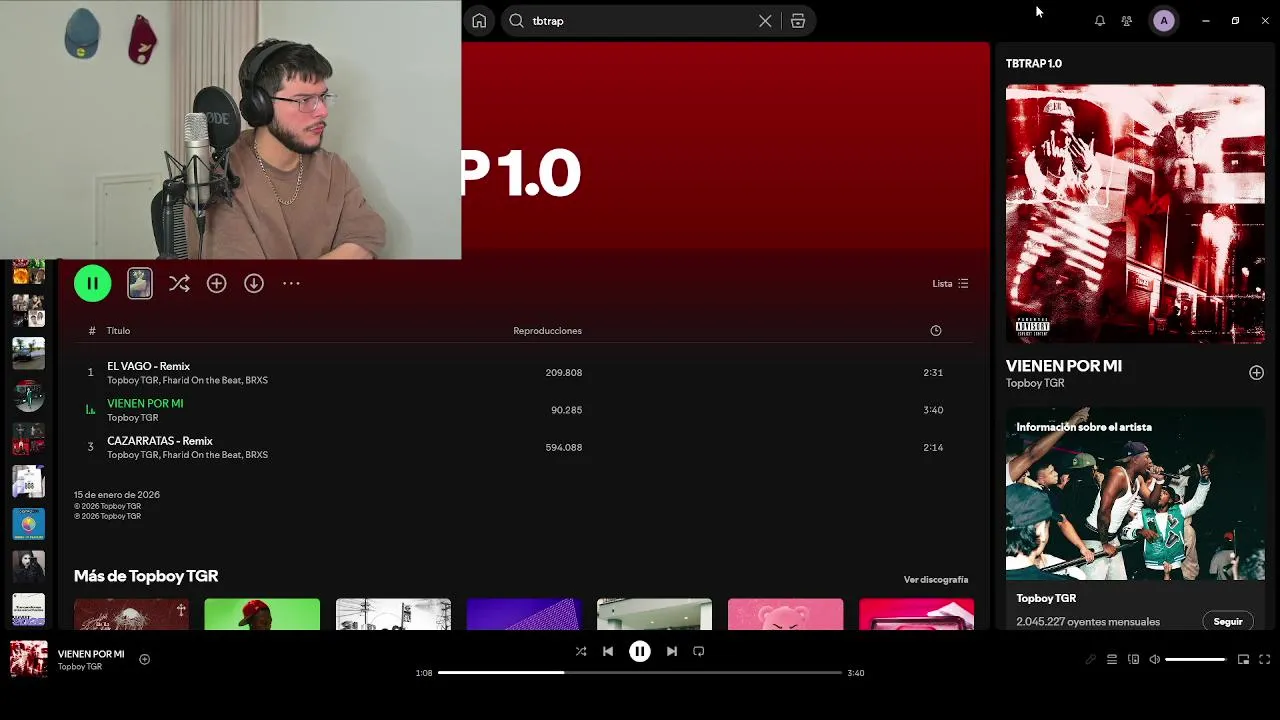
Task: Open the dark portrait cover in sidebar
Action: 29,567
